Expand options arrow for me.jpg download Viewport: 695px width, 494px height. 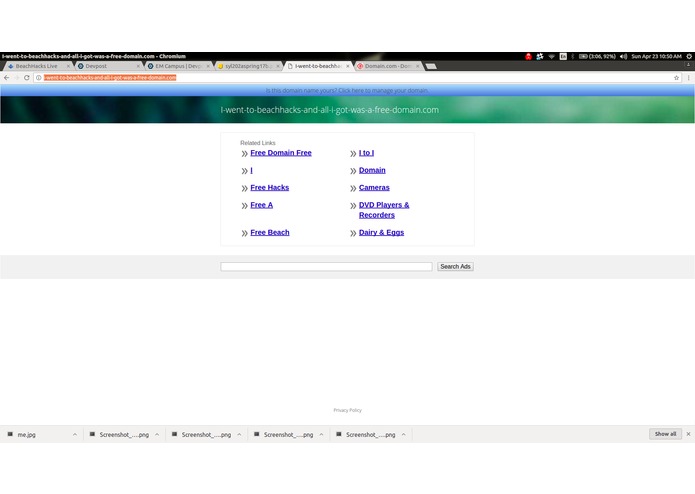point(75,435)
